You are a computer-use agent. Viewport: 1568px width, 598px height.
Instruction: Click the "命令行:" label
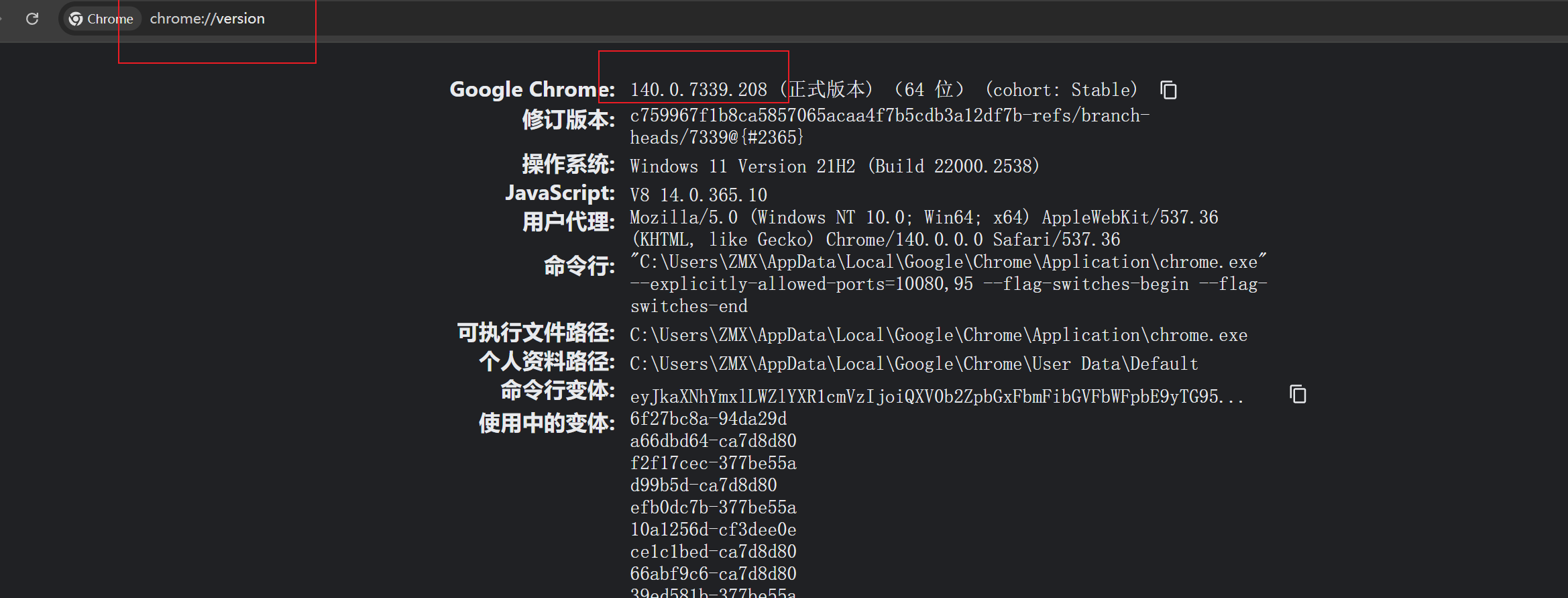coord(579,266)
